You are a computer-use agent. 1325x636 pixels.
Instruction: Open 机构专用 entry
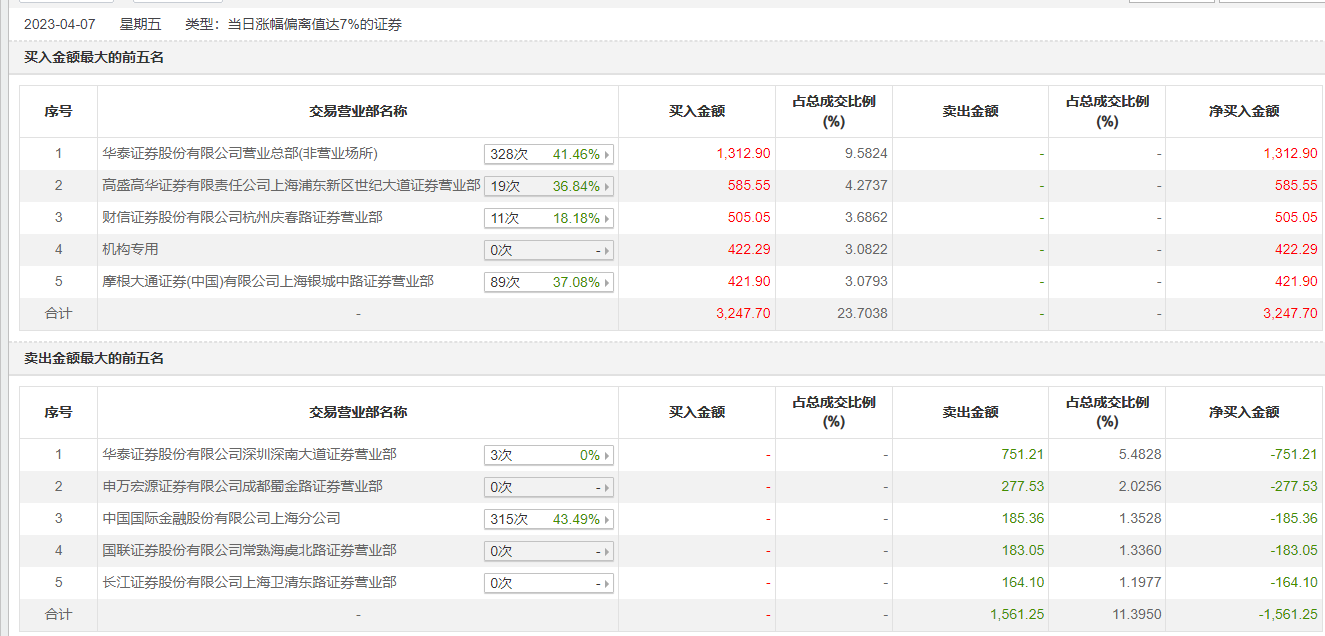[130, 249]
